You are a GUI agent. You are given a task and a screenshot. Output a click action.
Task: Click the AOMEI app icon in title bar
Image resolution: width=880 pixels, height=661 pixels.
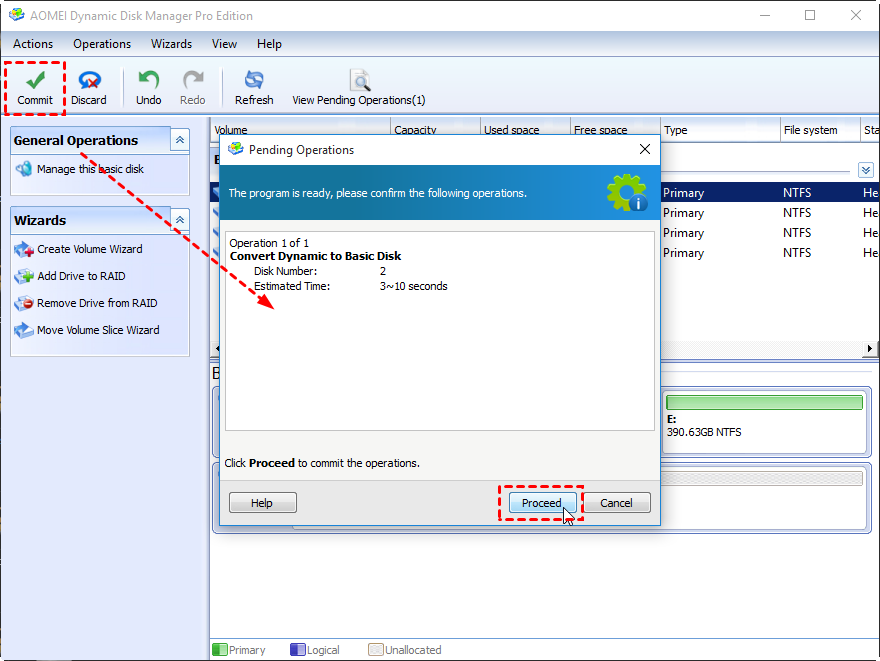16,15
